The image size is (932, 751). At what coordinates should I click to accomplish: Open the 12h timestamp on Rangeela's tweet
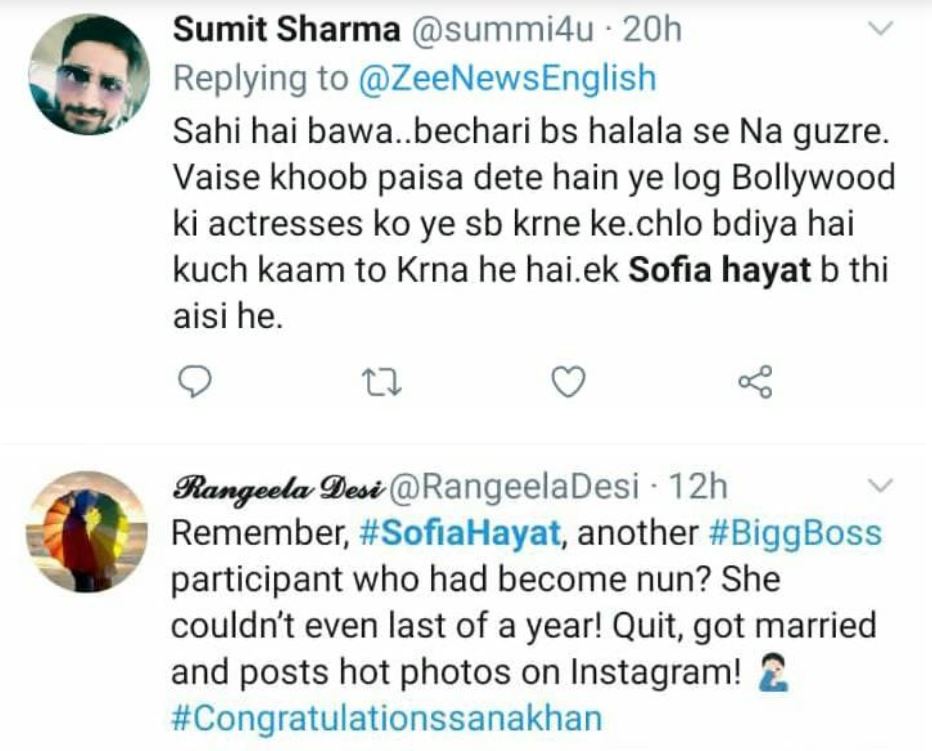[697, 487]
